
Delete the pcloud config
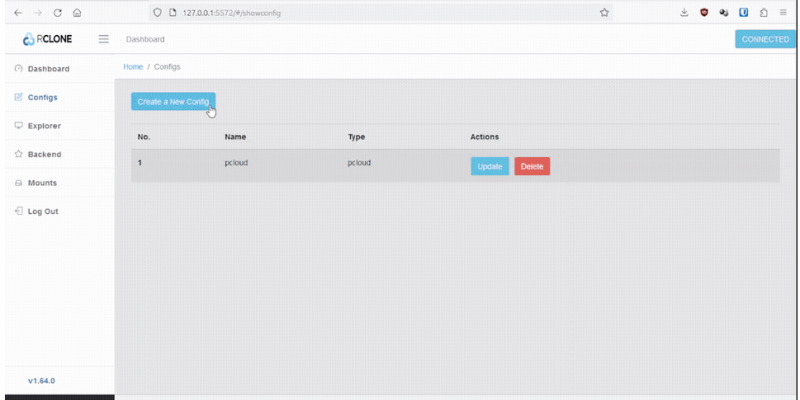[x=532, y=166]
